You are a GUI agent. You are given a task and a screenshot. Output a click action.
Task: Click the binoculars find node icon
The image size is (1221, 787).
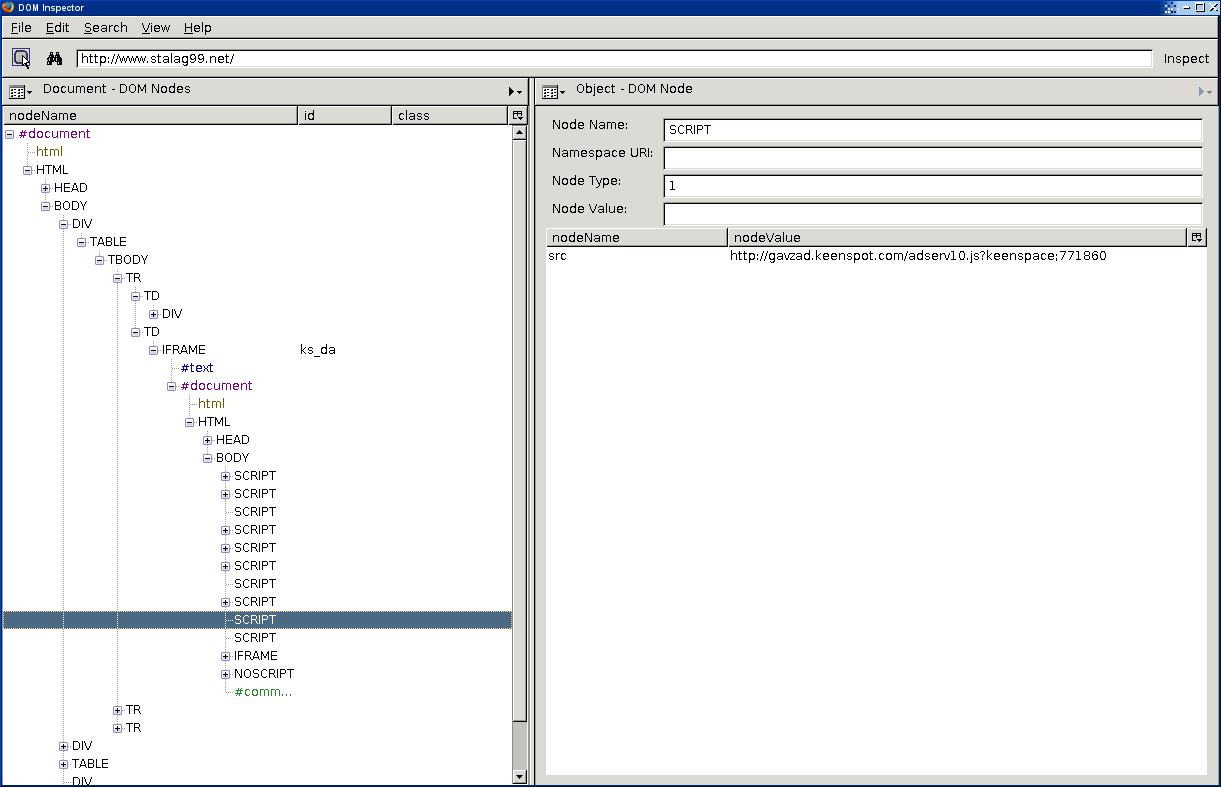click(55, 58)
